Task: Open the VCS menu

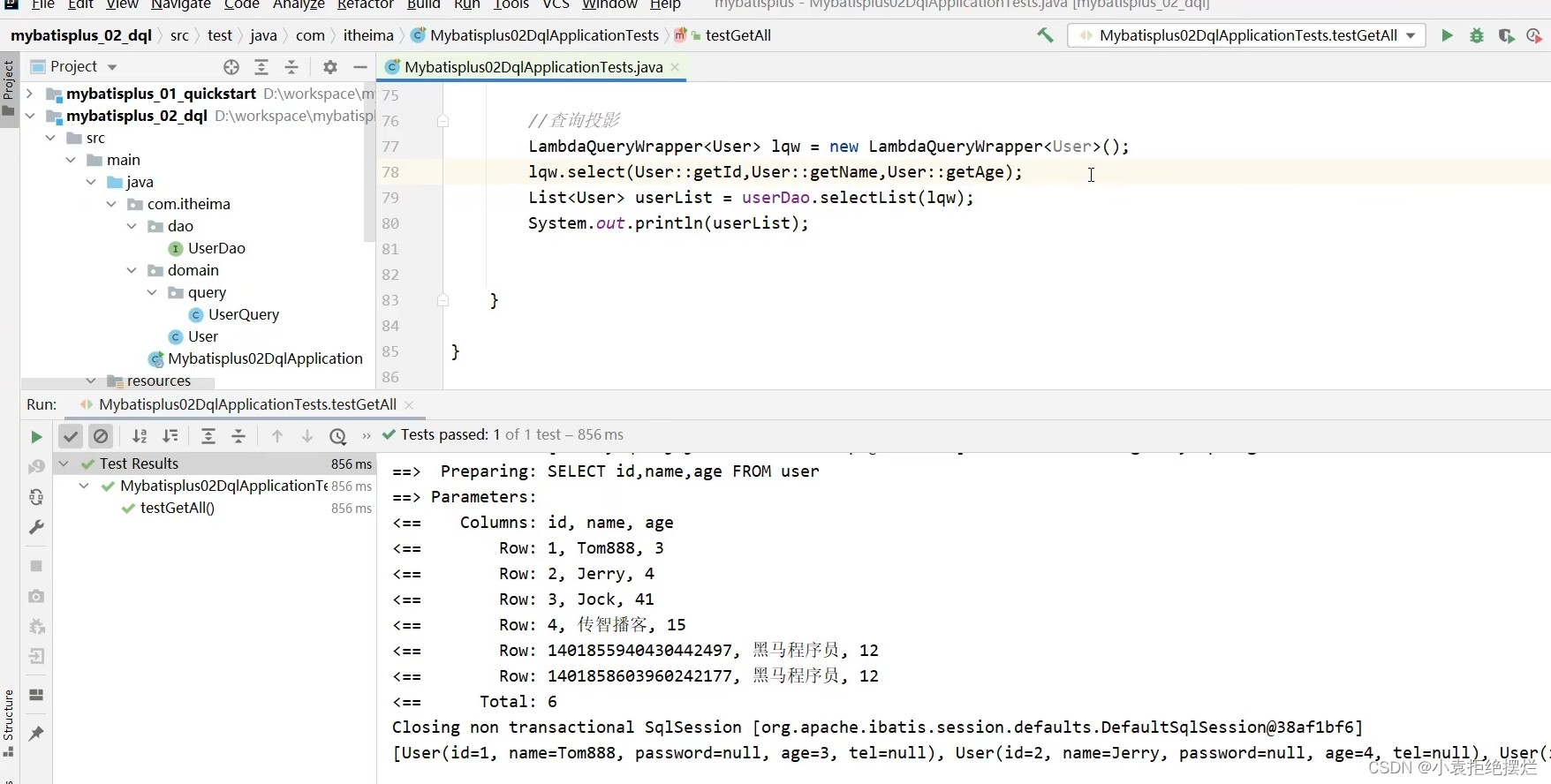Action: click(556, 4)
